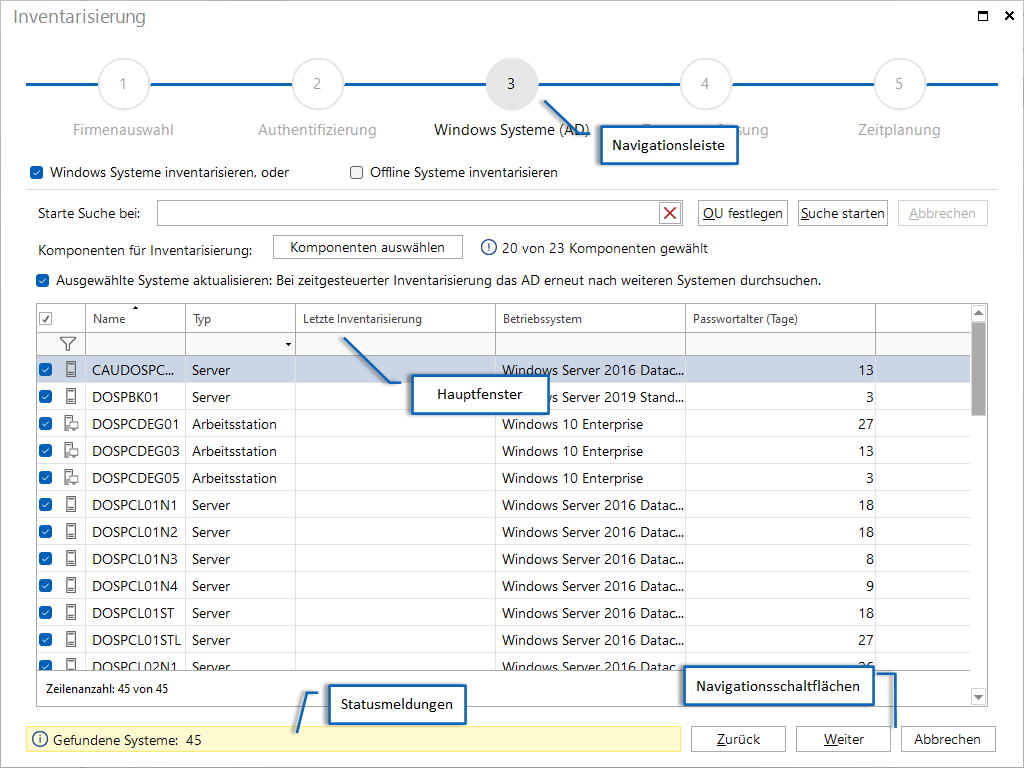Uncheck the CAUDOSPC row checkbox

tap(46, 370)
